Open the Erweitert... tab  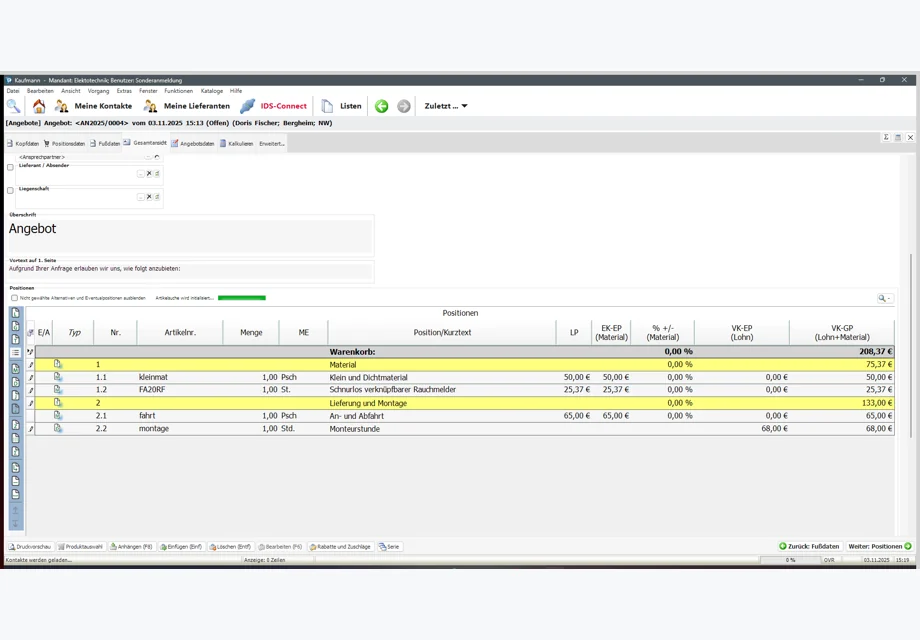click(x=272, y=143)
